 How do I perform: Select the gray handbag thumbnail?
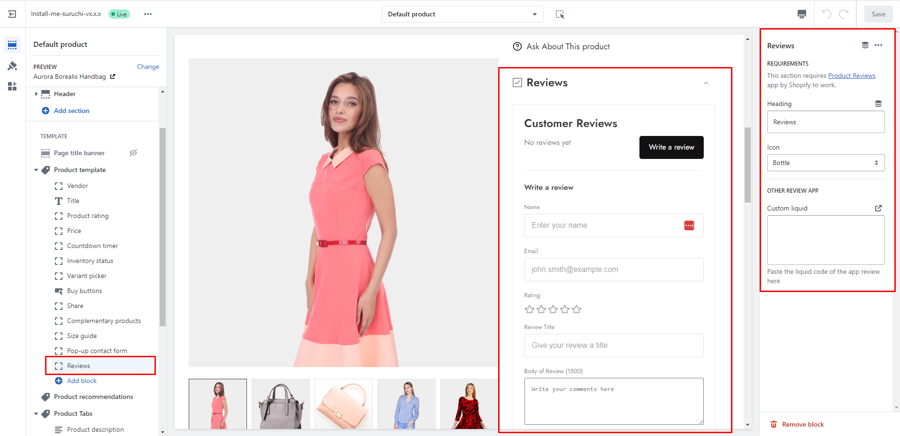pyautogui.click(x=280, y=404)
